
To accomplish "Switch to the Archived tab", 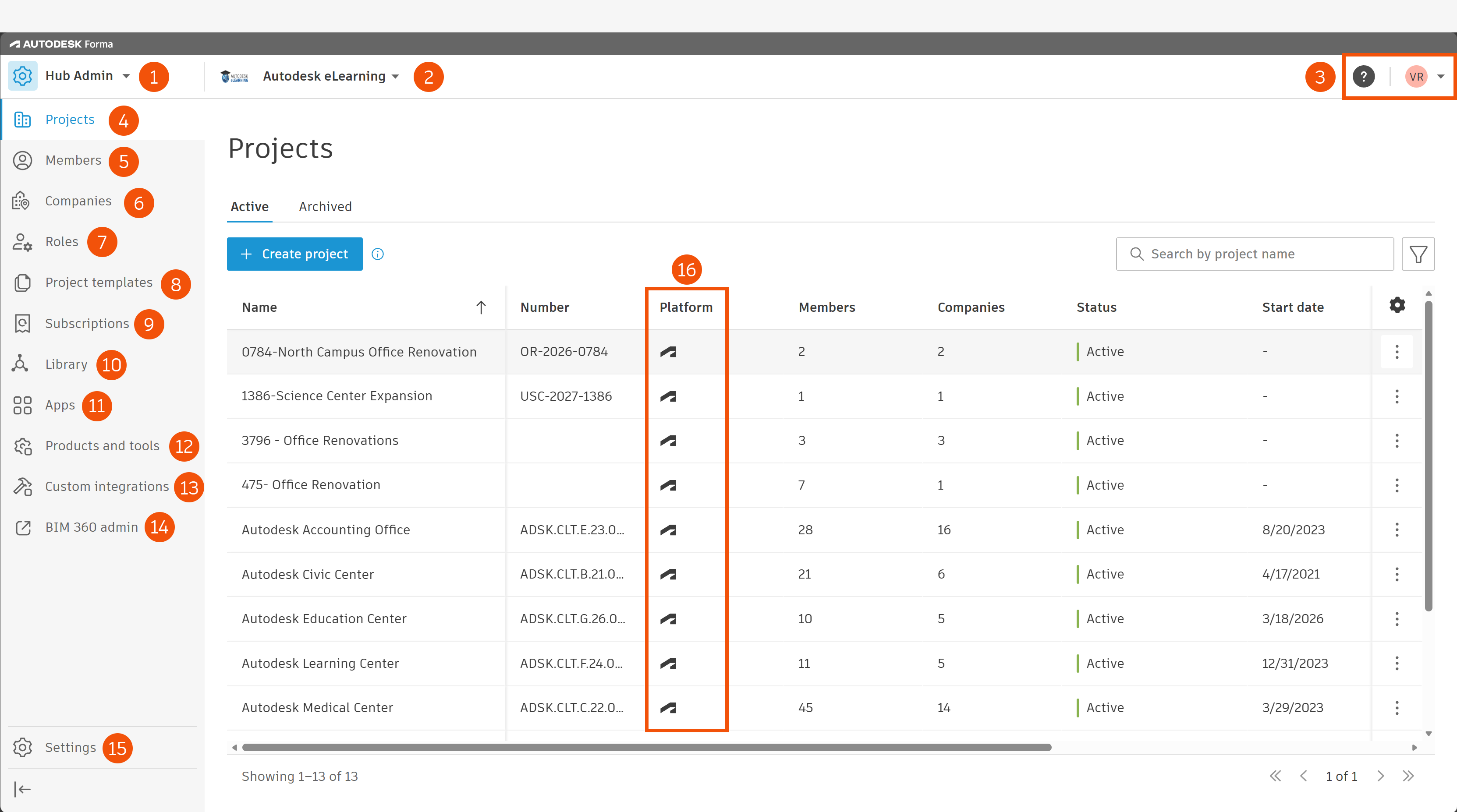I will (325, 206).
